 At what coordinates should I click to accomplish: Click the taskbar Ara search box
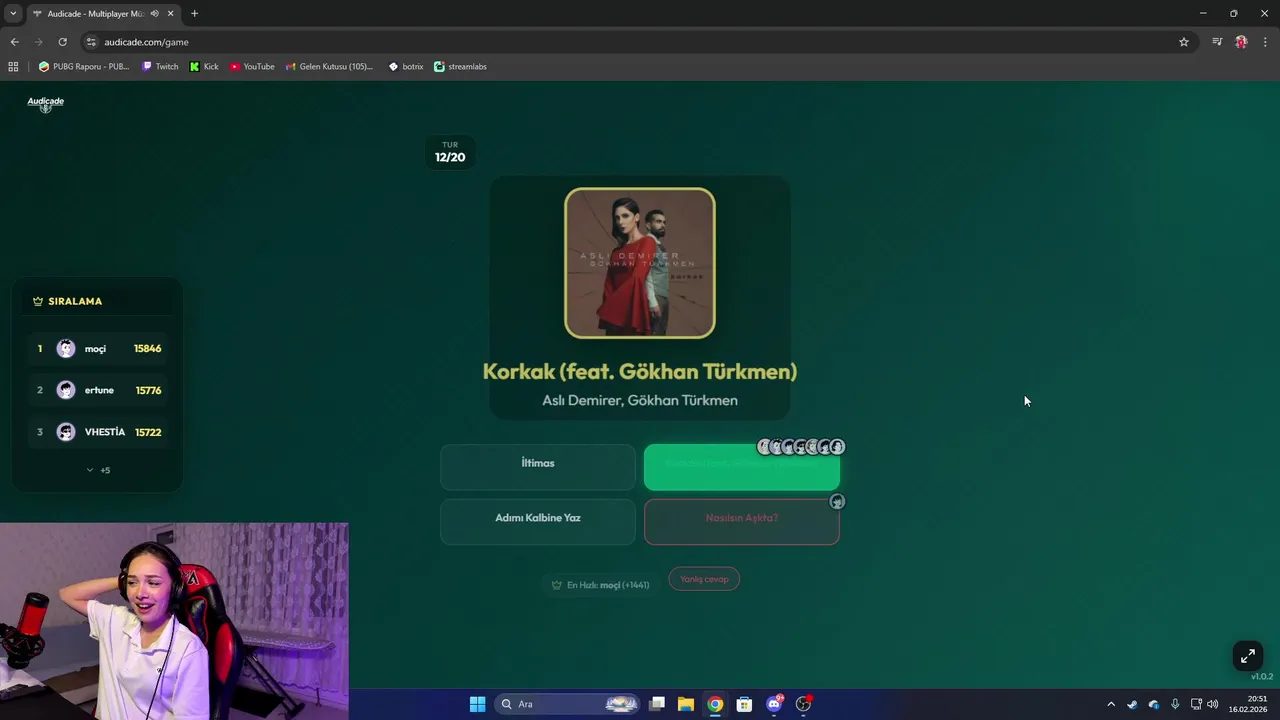coord(567,704)
